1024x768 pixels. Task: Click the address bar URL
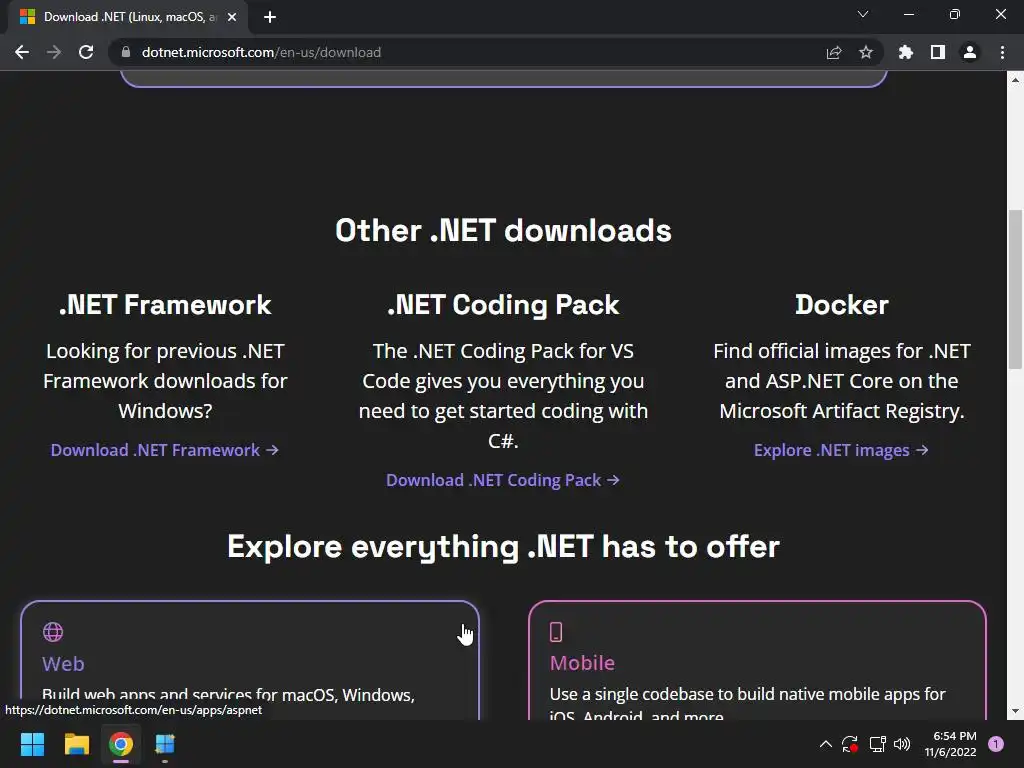[x=261, y=52]
